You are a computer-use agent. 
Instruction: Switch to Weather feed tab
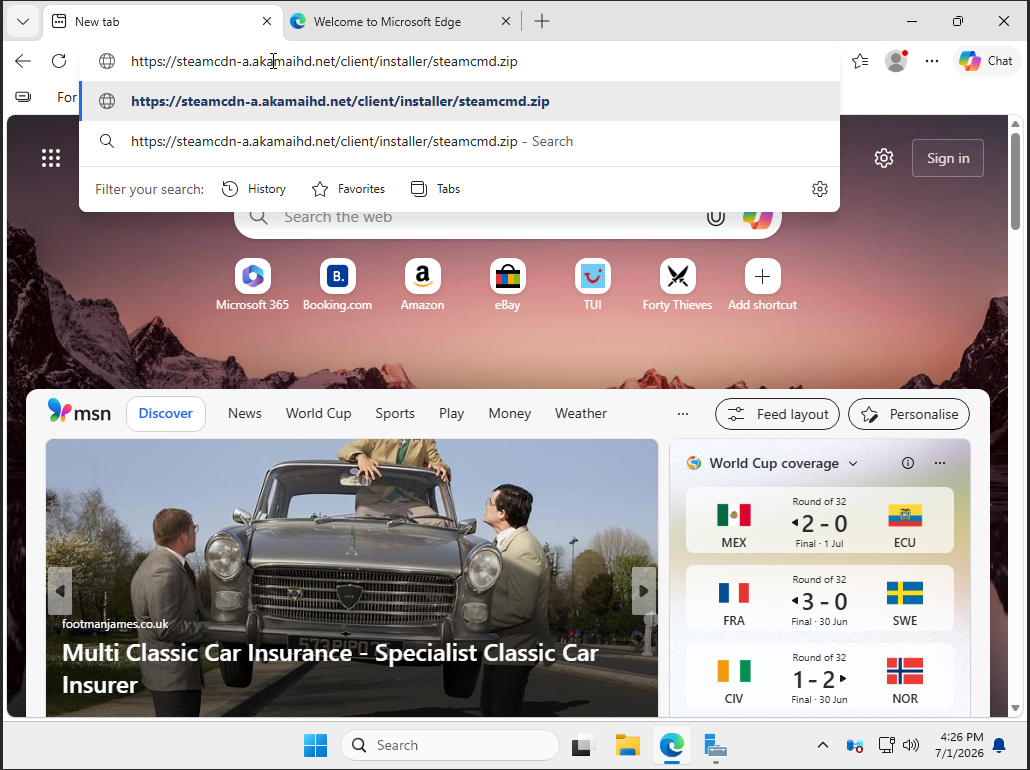[x=581, y=414]
